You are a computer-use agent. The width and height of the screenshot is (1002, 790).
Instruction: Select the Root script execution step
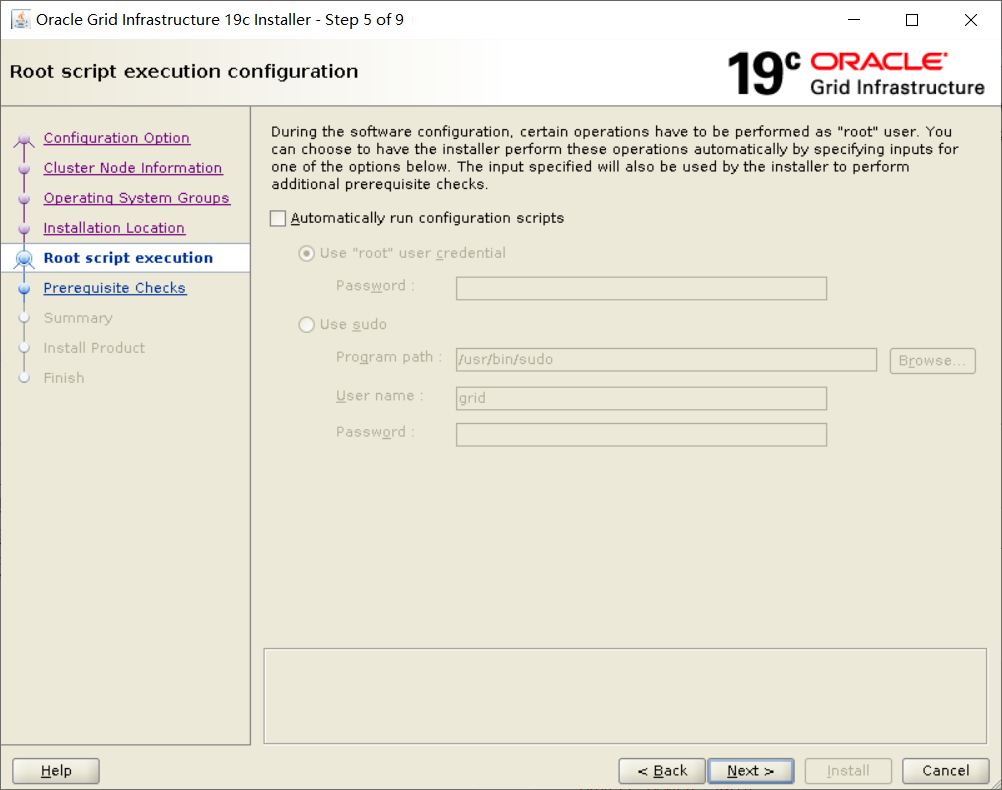pos(128,258)
